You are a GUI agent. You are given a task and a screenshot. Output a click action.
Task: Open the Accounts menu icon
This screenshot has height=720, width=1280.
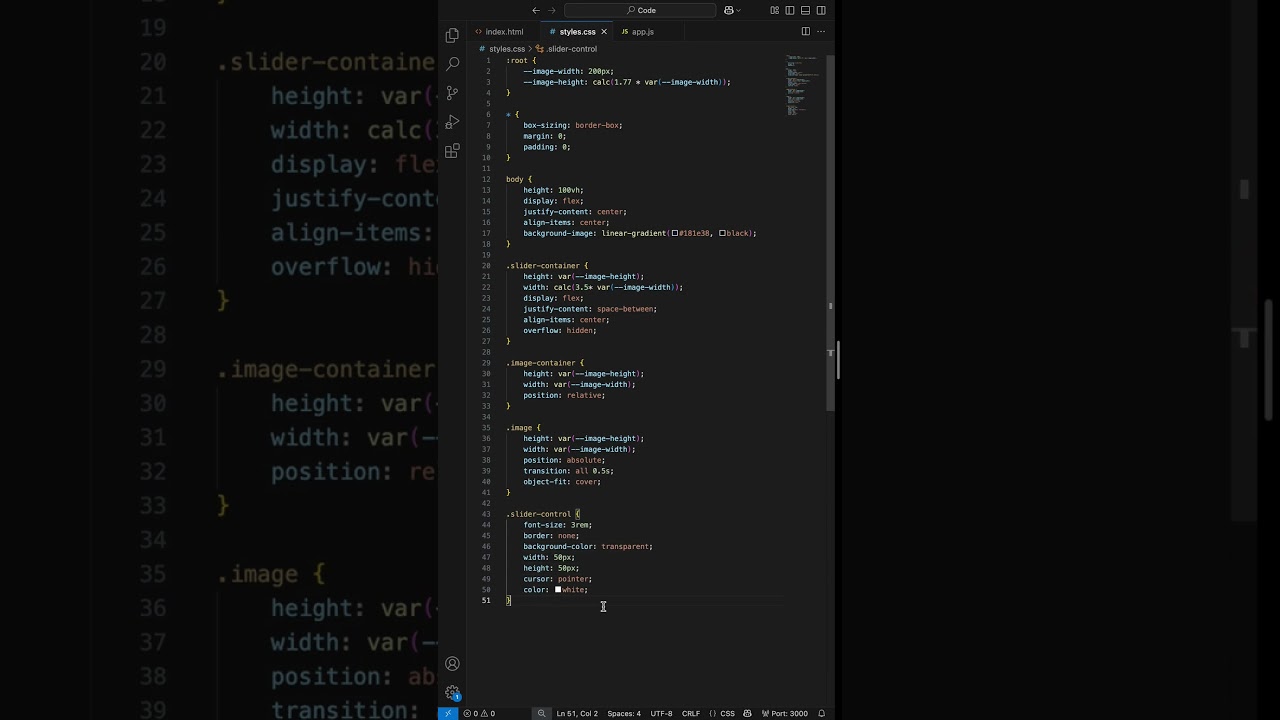coord(452,664)
